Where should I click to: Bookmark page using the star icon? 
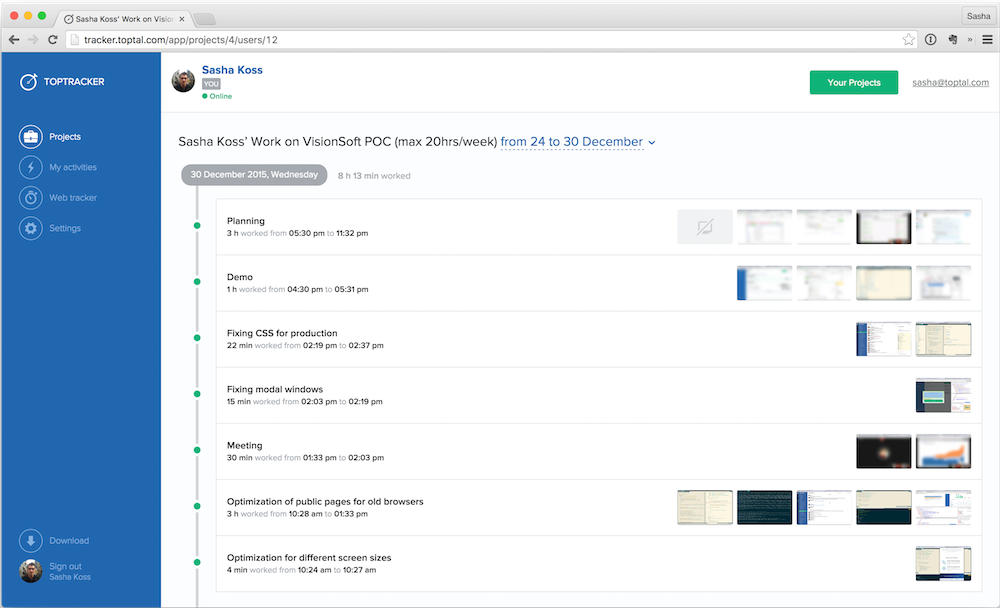908,40
